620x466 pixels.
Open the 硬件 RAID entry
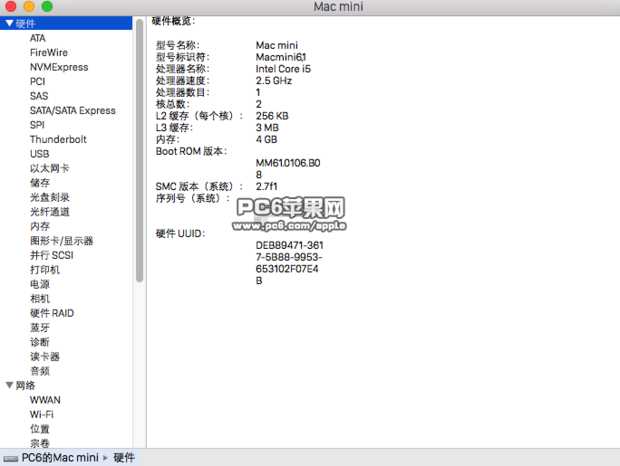pos(51,313)
